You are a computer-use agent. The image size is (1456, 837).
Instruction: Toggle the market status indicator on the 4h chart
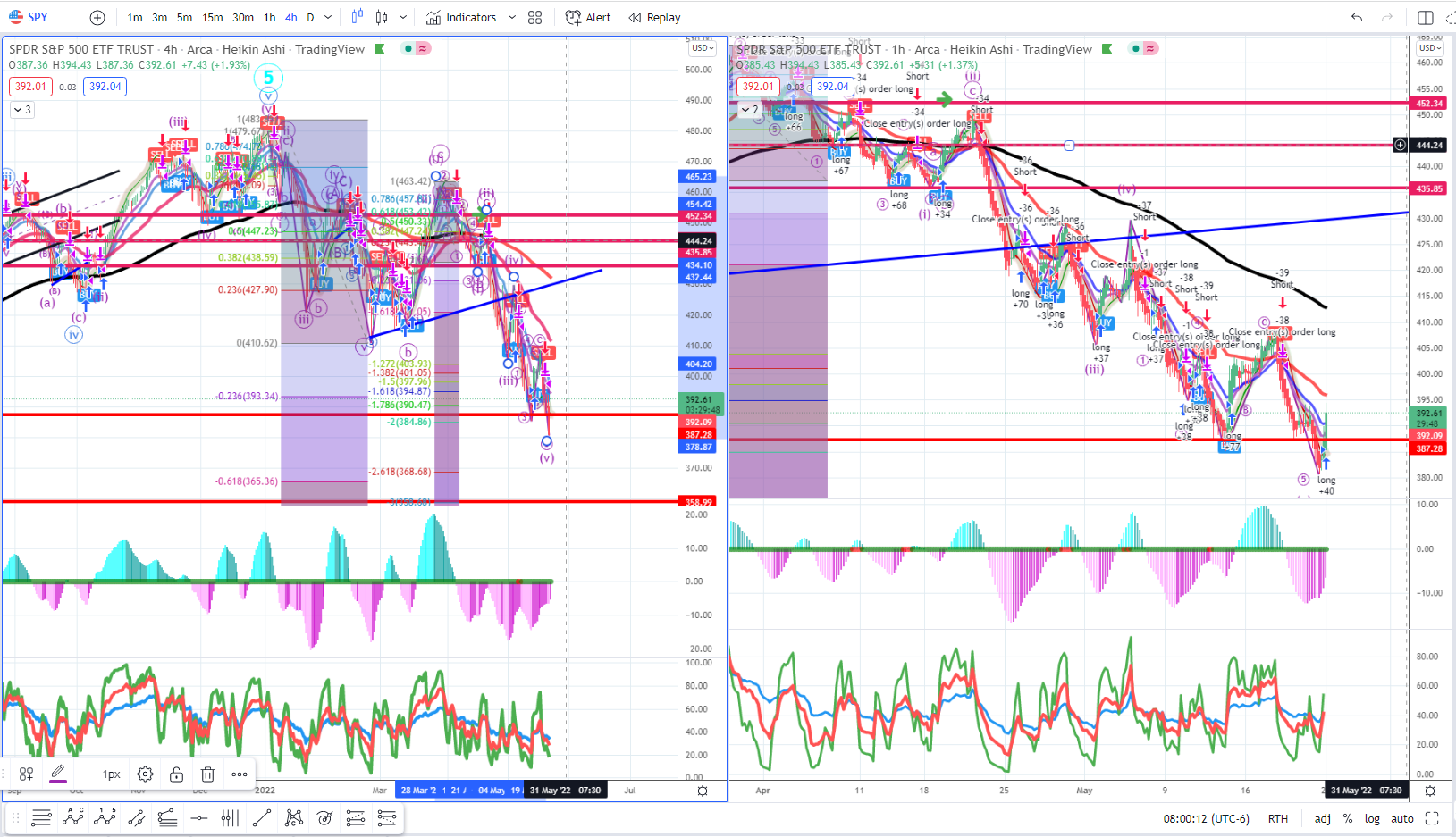click(x=408, y=48)
